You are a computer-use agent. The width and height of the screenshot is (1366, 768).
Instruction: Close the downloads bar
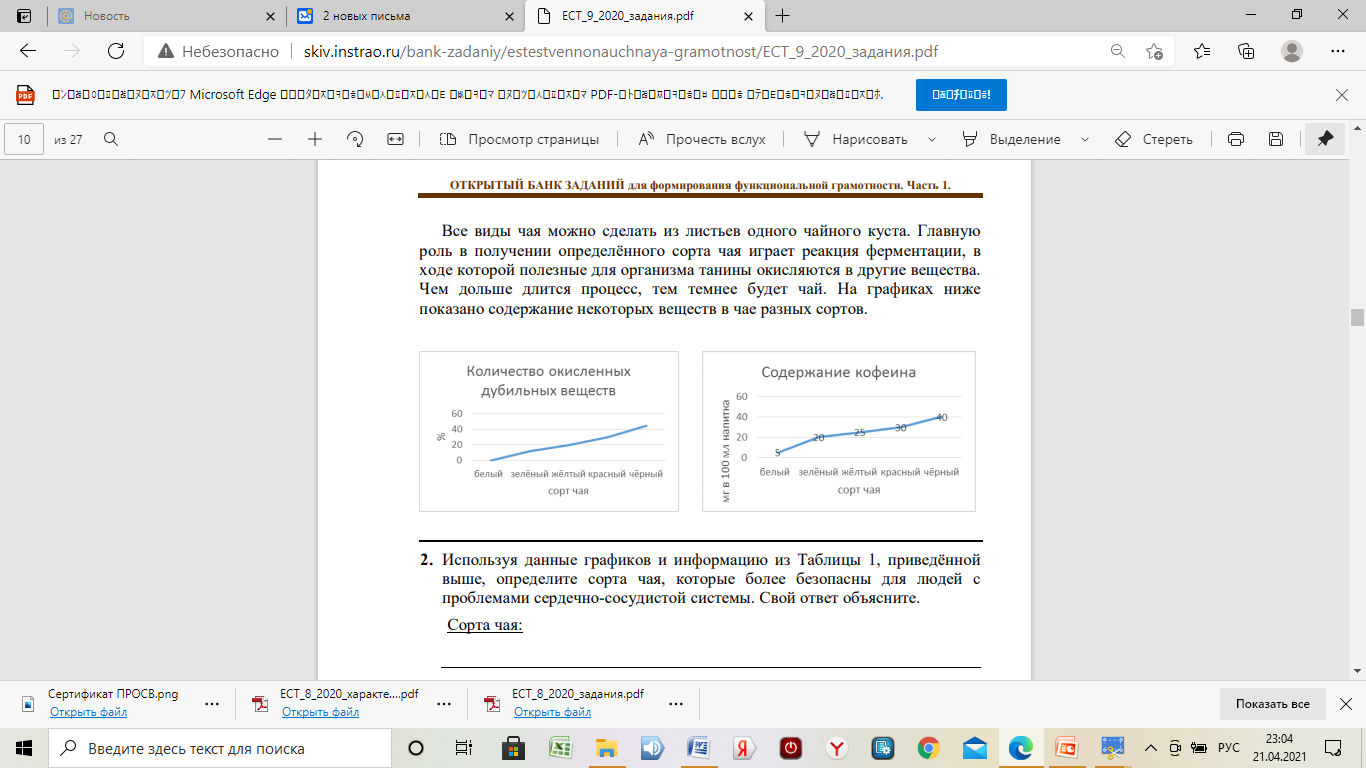pyautogui.click(x=1345, y=703)
